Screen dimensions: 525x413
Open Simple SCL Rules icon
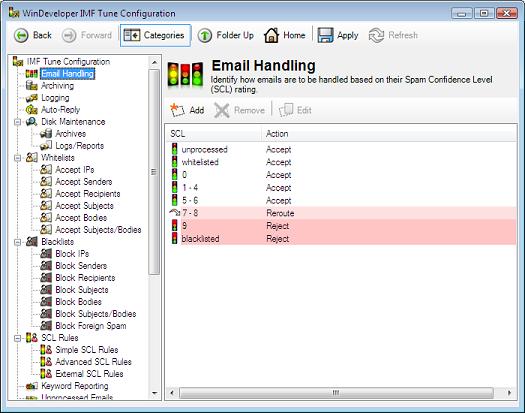click(46, 350)
